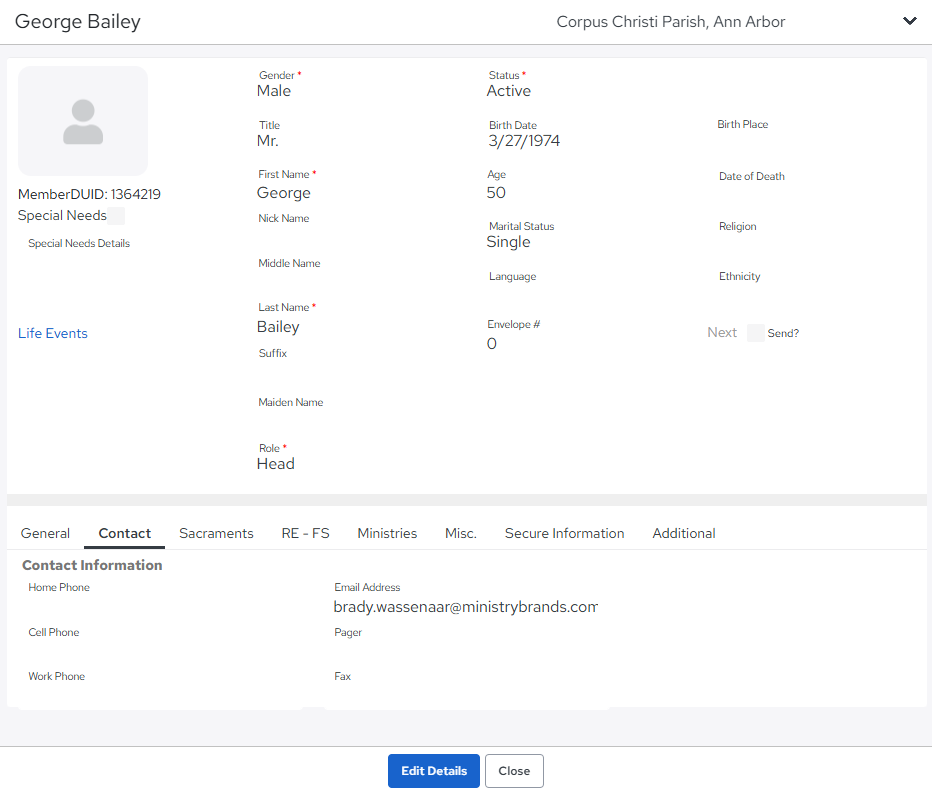Click the Special Needs Details label
The width and height of the screenshot is (932, 794).
[x=79, y=243]
